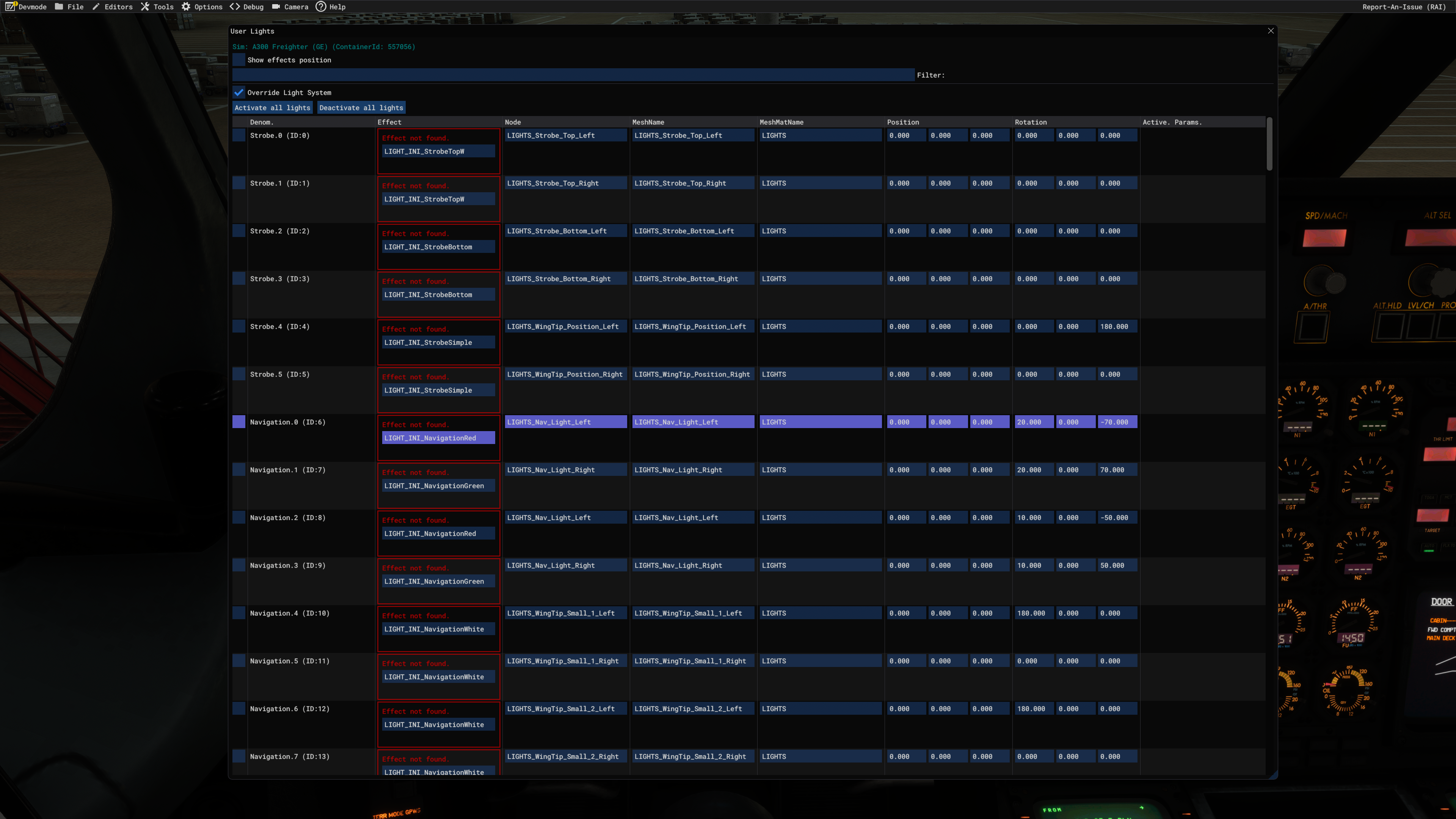1456x819 pixels.
Task: Click the Editors pencil icon
Action: [96, 7]
